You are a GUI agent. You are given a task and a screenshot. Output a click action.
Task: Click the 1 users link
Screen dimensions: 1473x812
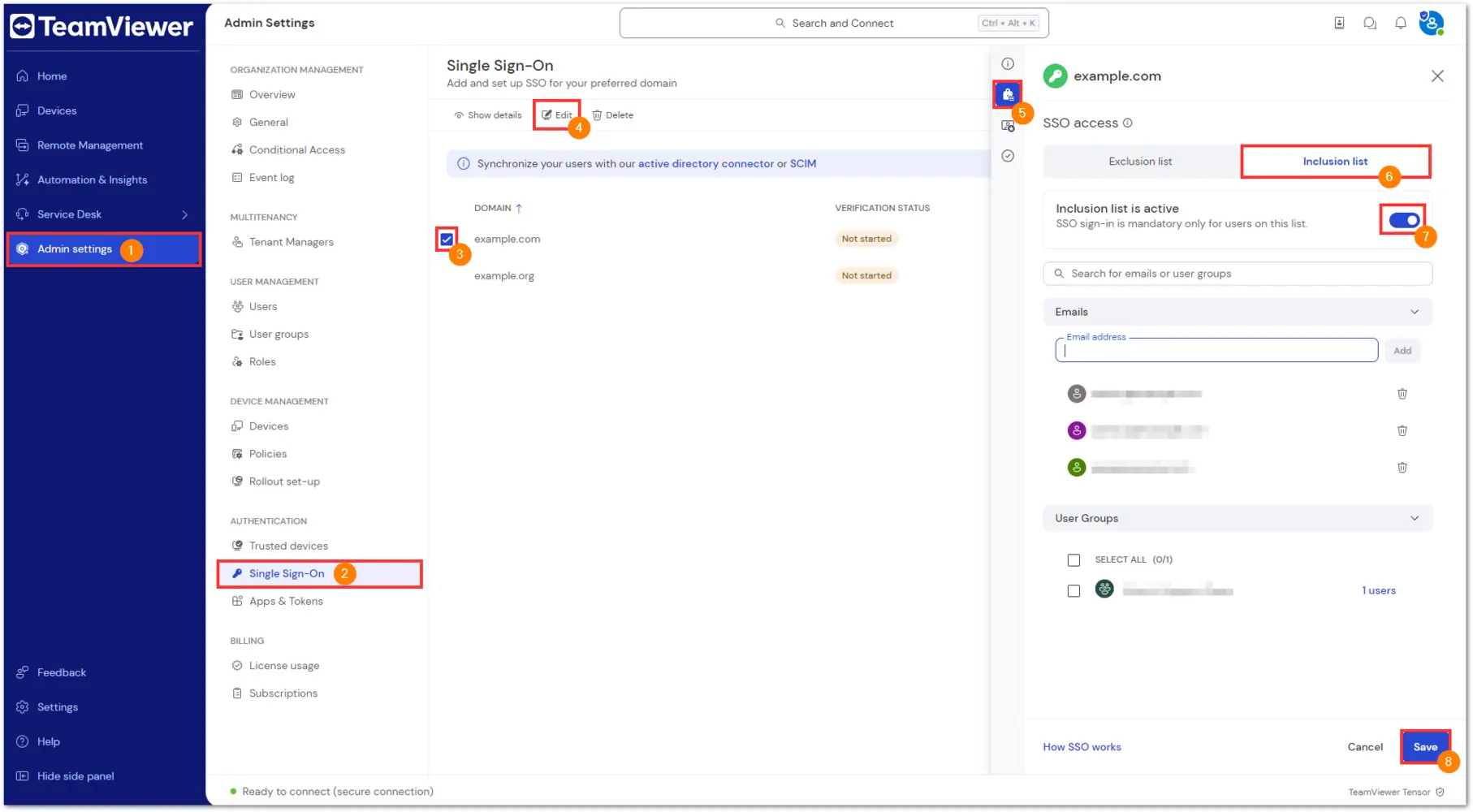coord(1379,590)
